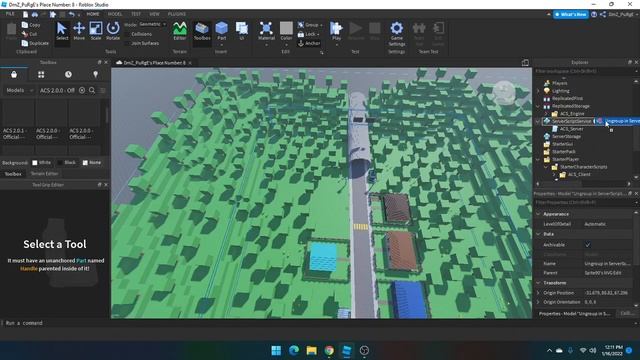Toggle the Collisions checkbox
This screenshot has height=360, width=640.
point(127,34)
